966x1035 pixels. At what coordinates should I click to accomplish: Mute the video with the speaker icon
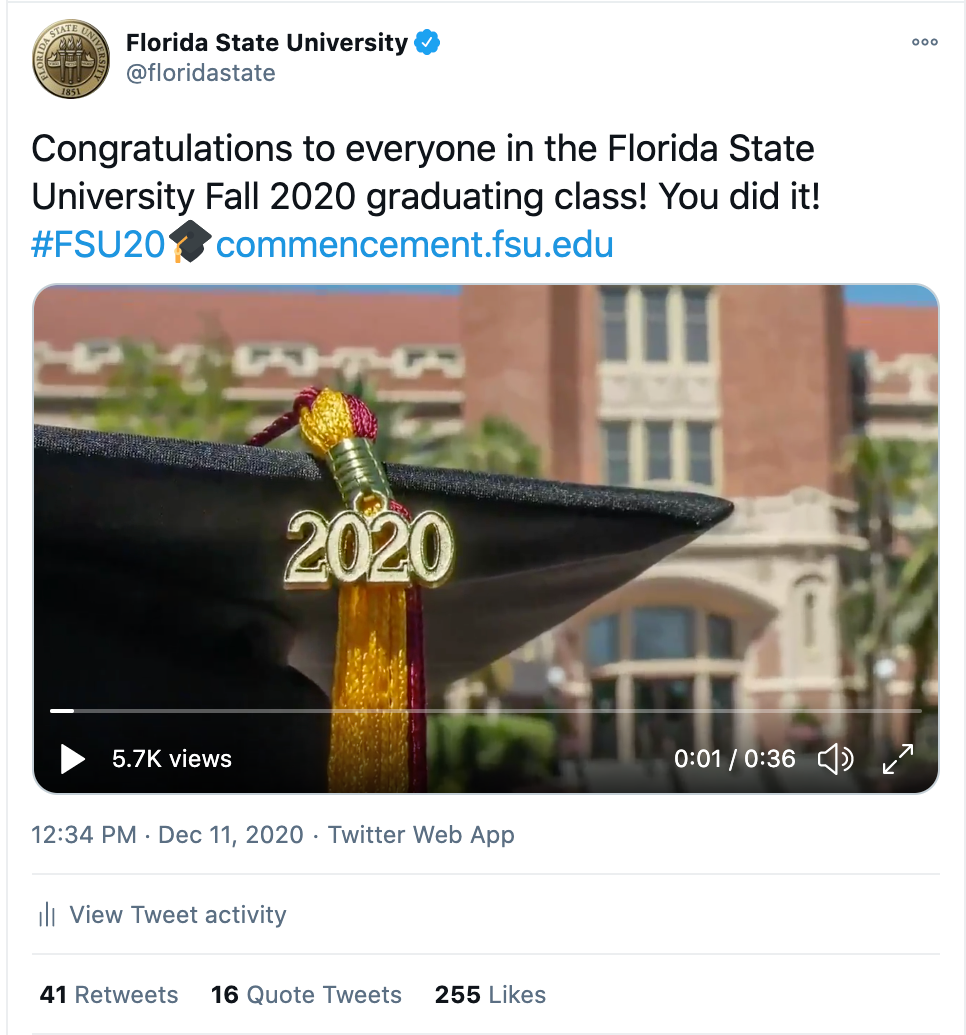[x=835, y=759]
